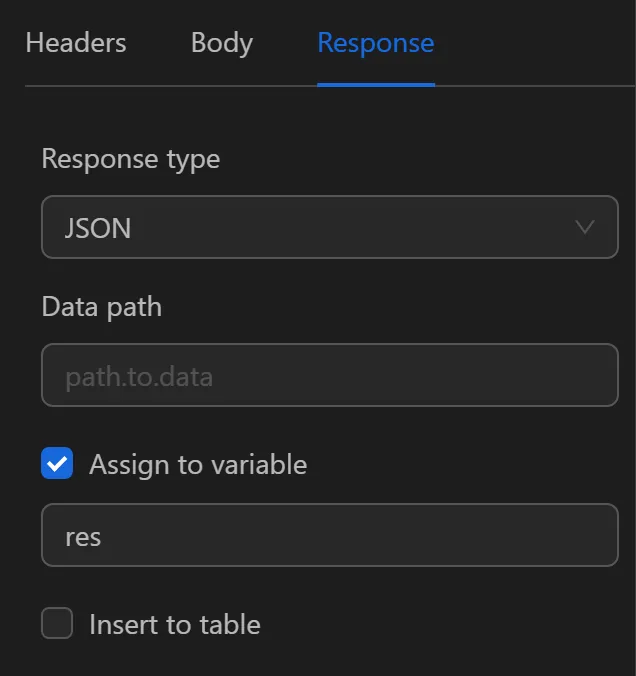
Task: Enable the Insert to table checkbox
Action: click(x=57, y=624)
